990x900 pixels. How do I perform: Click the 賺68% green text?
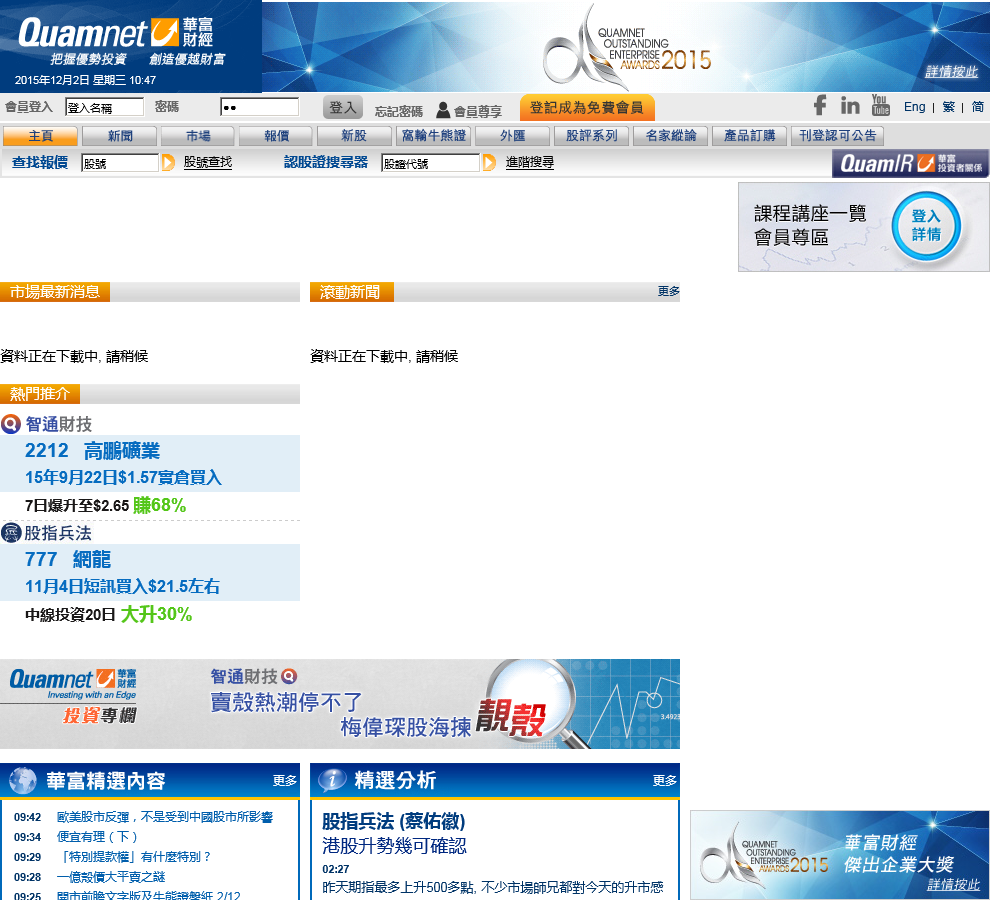[x=159, y=505]
